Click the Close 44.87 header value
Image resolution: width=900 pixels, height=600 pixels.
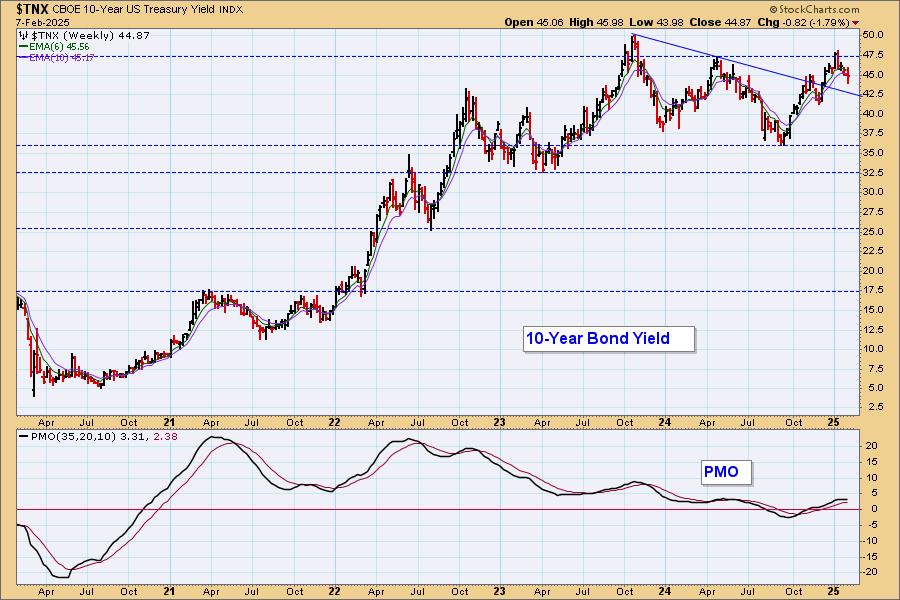(x=720, y=22)
